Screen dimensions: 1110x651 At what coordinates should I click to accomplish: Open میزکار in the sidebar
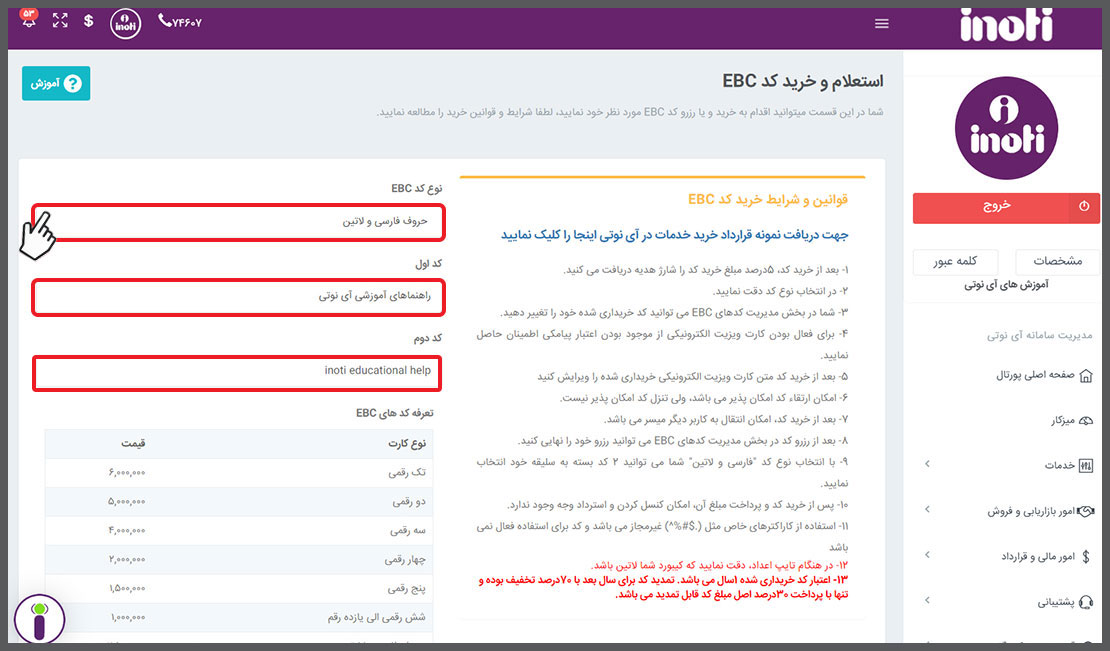tap(1062, 420)
